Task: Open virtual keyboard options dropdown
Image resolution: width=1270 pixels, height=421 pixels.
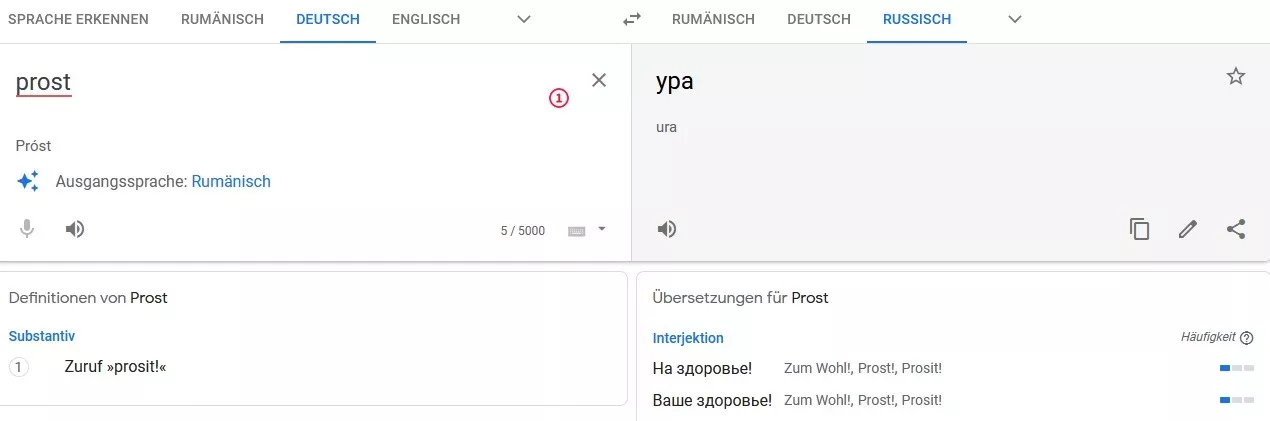Action: pos(602,229)
